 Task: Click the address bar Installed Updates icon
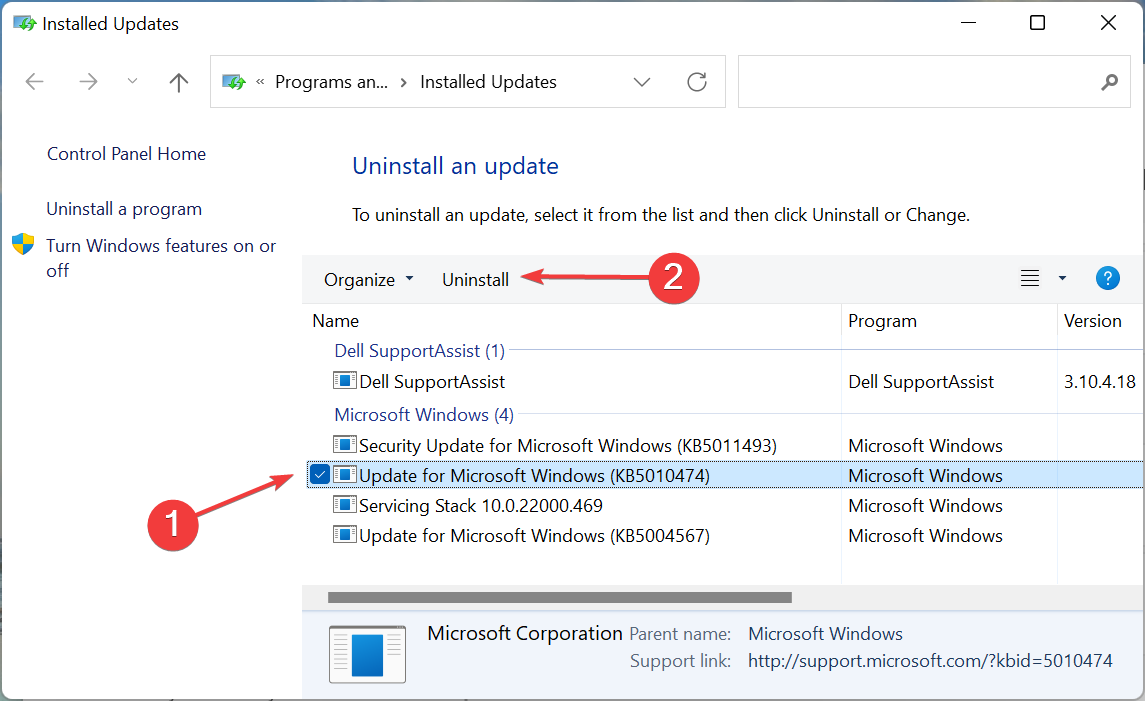point(234,82)
